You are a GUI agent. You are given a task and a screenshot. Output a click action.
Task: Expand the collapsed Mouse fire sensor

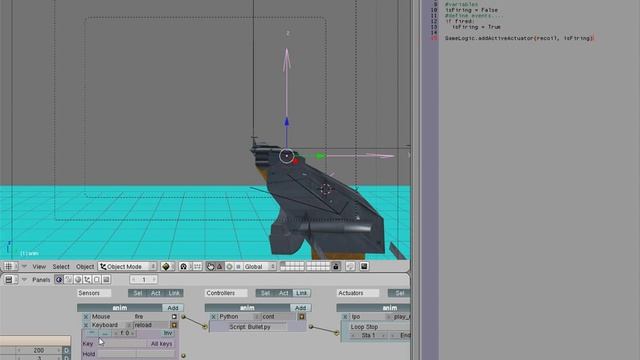174,317
